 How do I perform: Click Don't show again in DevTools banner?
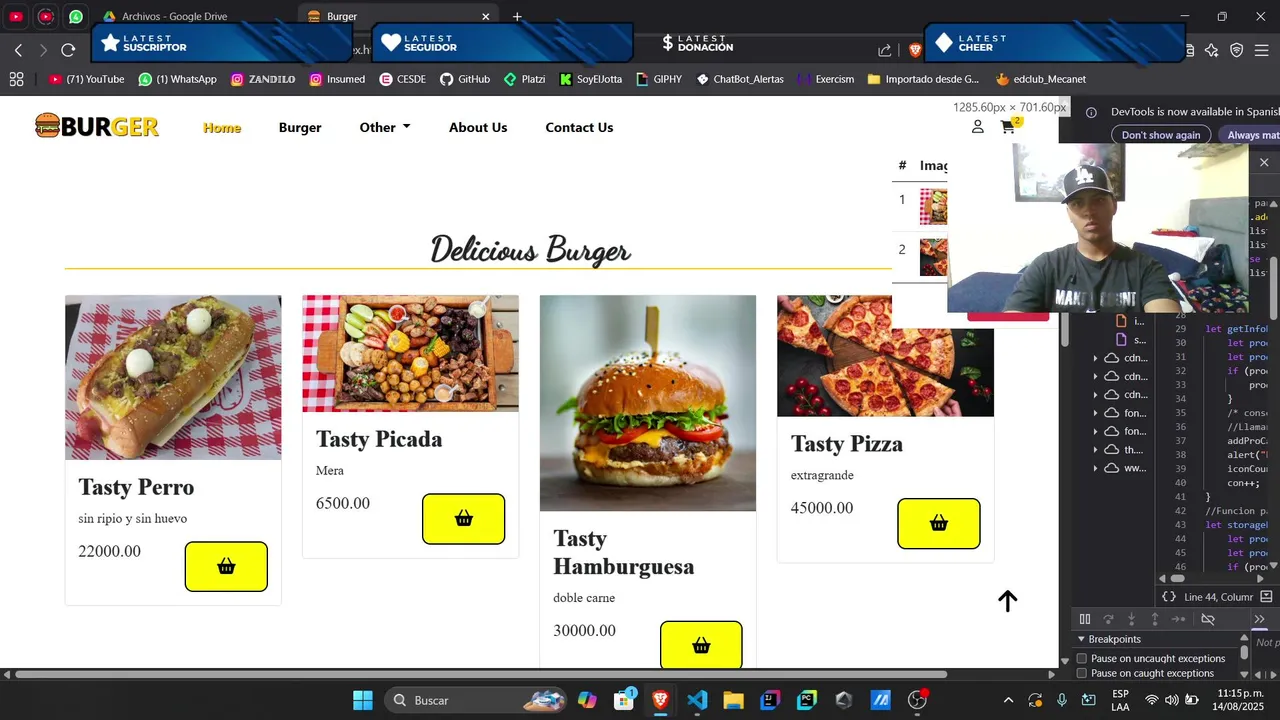pos(1161,135)
